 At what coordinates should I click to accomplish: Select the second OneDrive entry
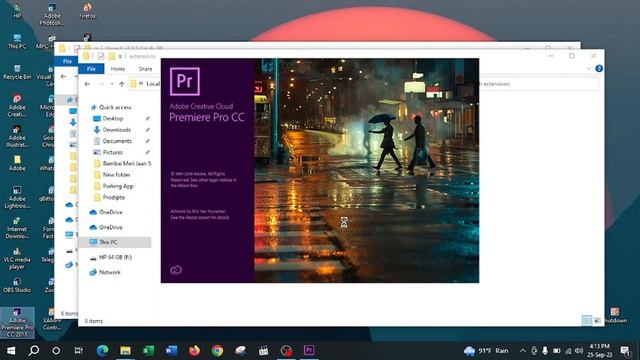point(106,227)
